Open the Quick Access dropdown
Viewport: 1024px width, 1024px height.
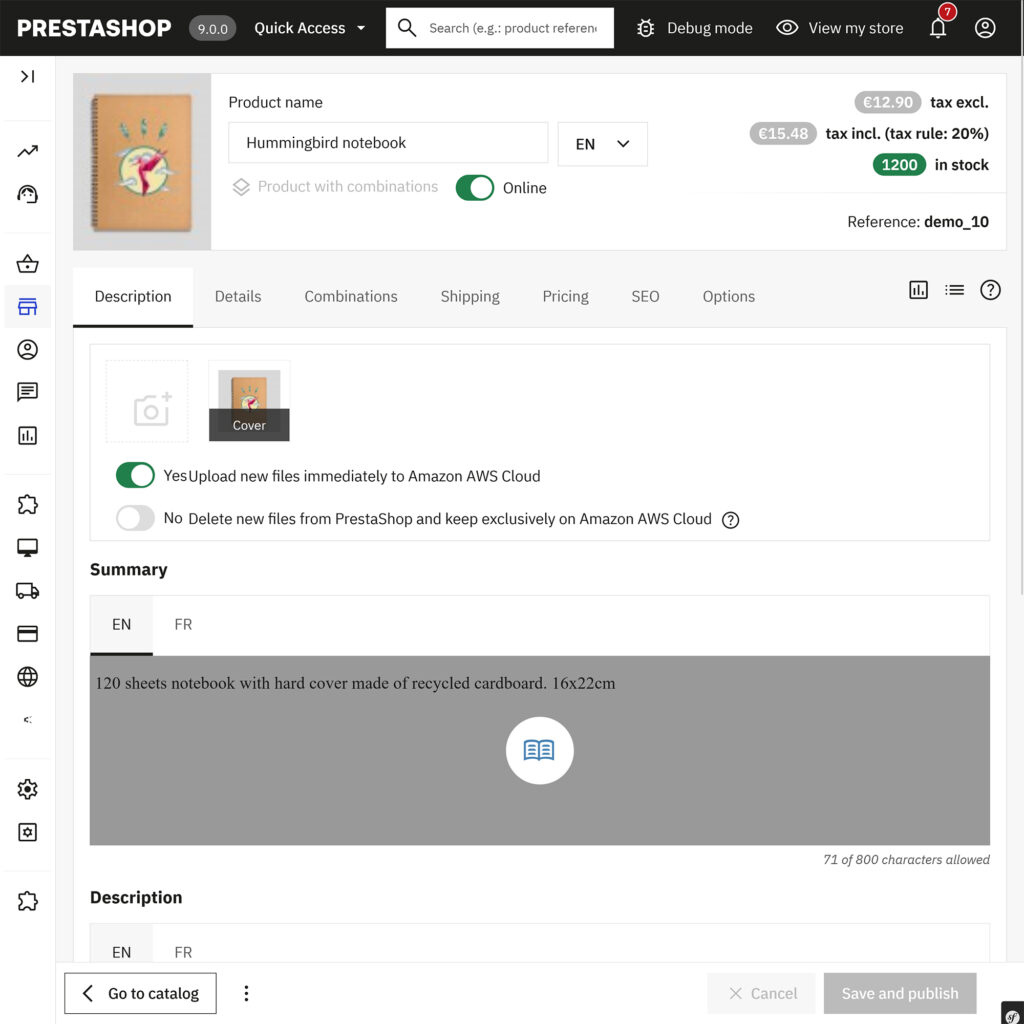(x=310, y=28)
